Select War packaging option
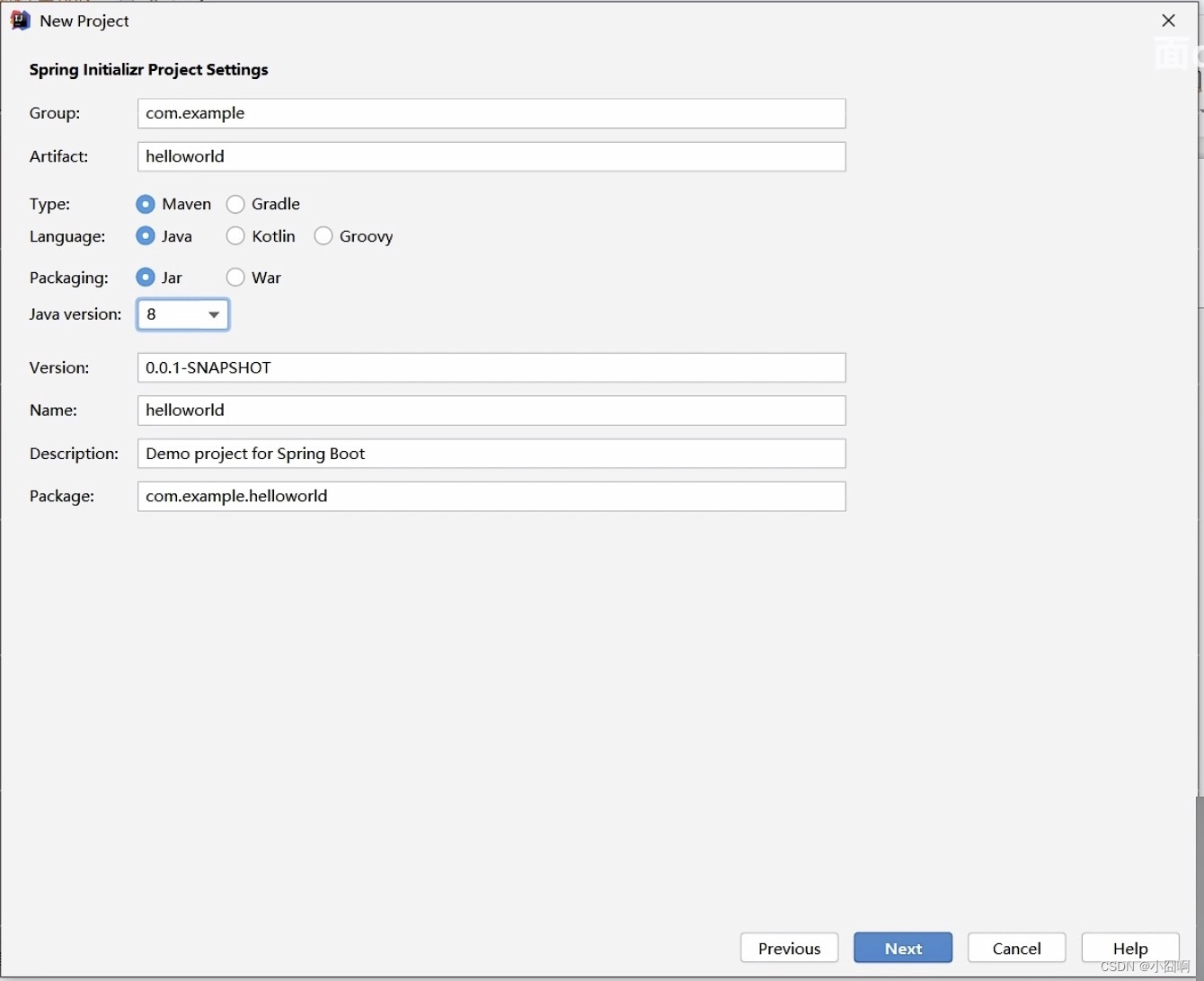1204x981 pixels. point(235,278)
